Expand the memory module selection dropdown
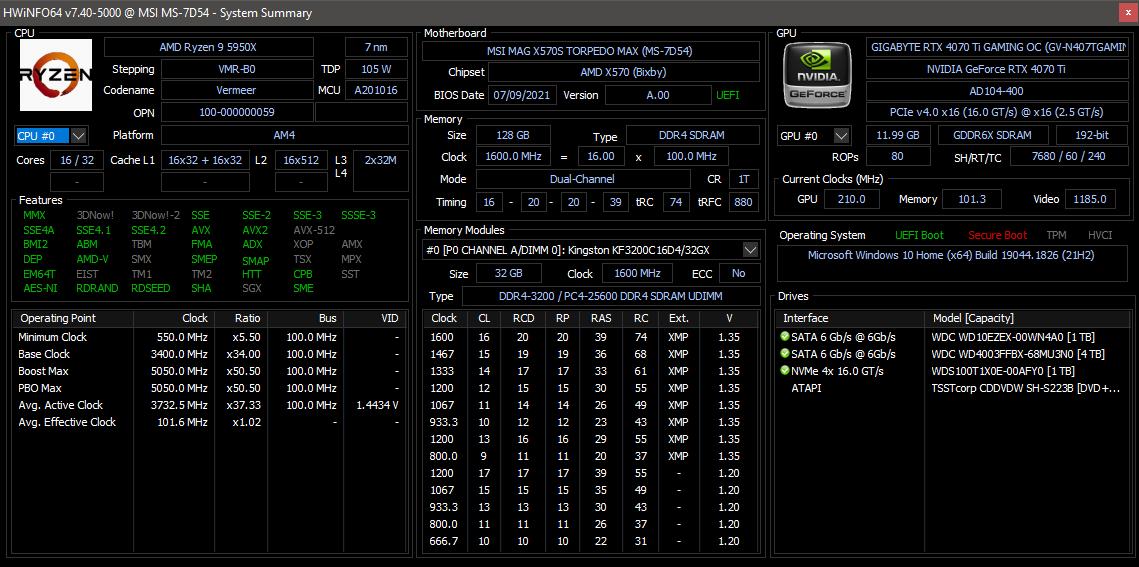1139x567 pixels. point(750,250)
